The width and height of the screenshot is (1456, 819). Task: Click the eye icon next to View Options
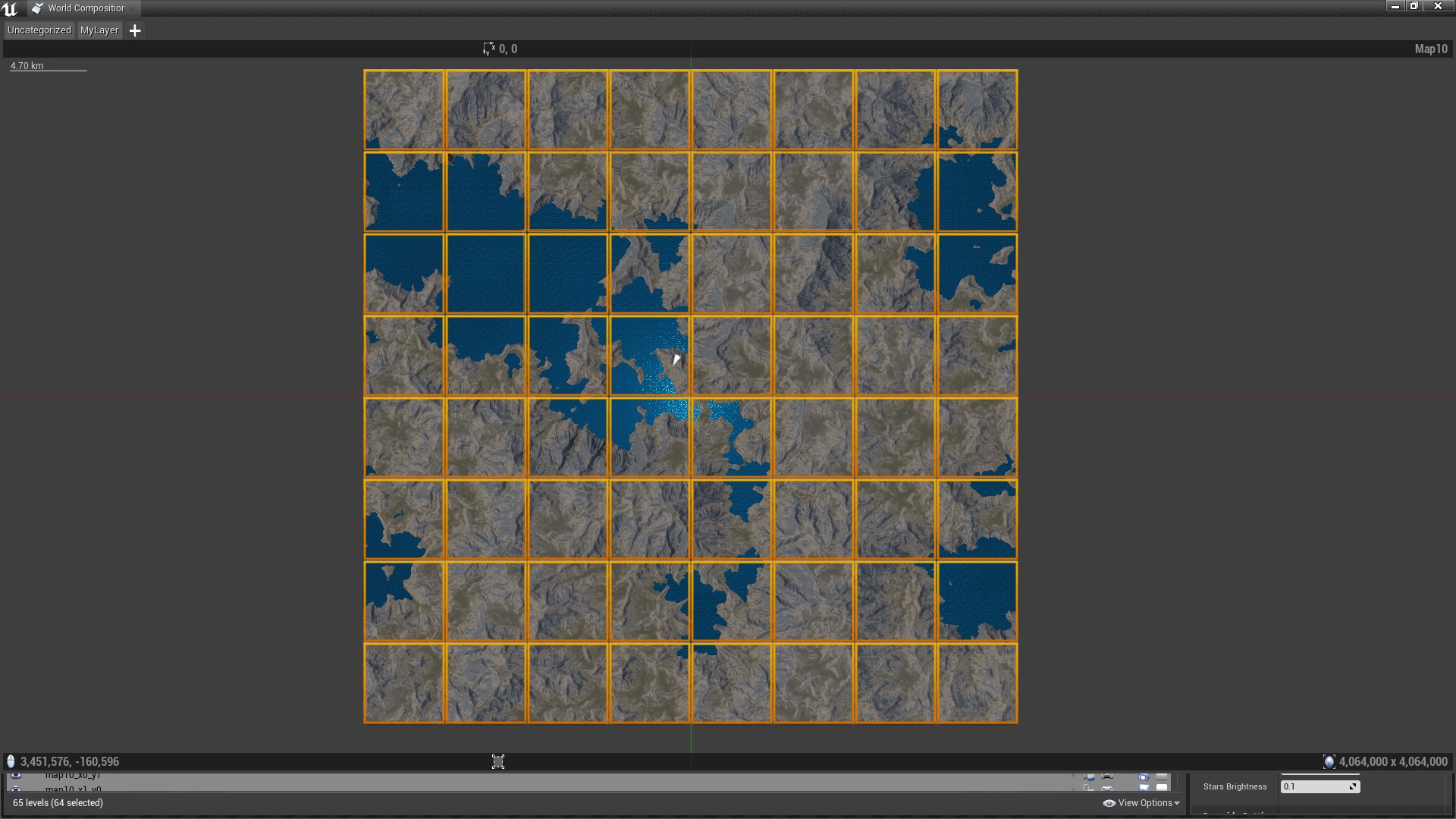tap(1109, 802)
